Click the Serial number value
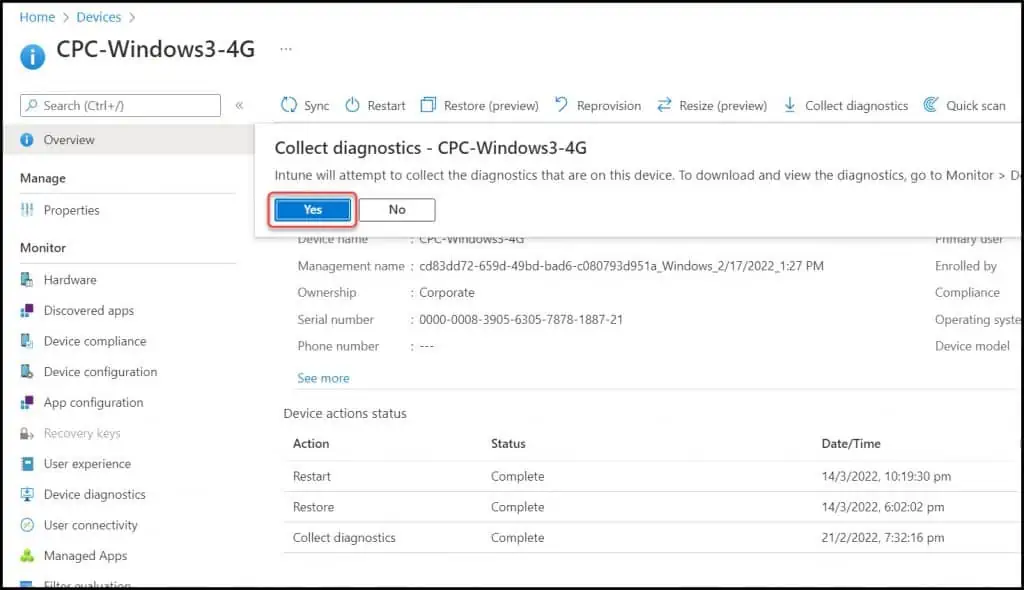 (x=521, y=320)
